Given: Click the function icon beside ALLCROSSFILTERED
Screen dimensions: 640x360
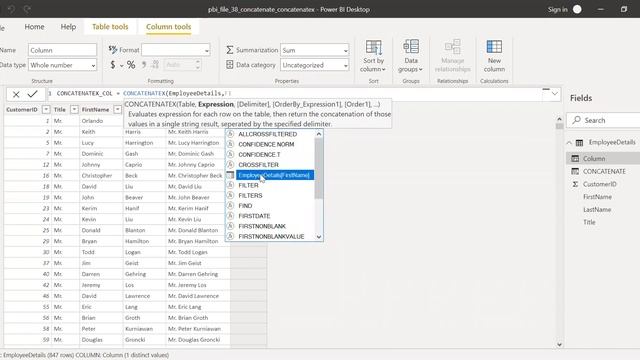Looking at the screenshot, I should tap(231, 134).
